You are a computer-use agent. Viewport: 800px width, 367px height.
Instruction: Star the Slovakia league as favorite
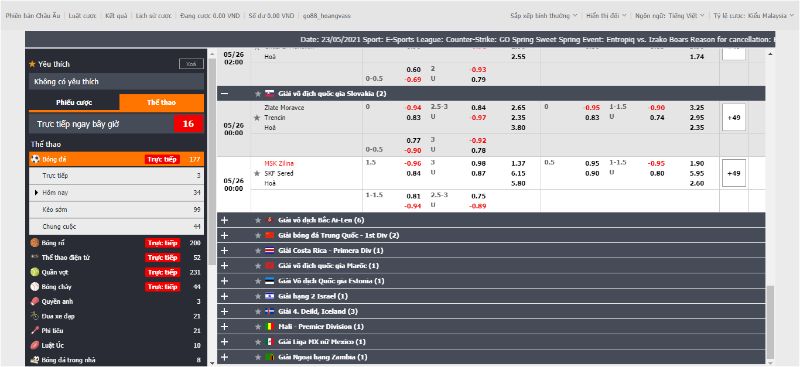click(x=258, y=93)
